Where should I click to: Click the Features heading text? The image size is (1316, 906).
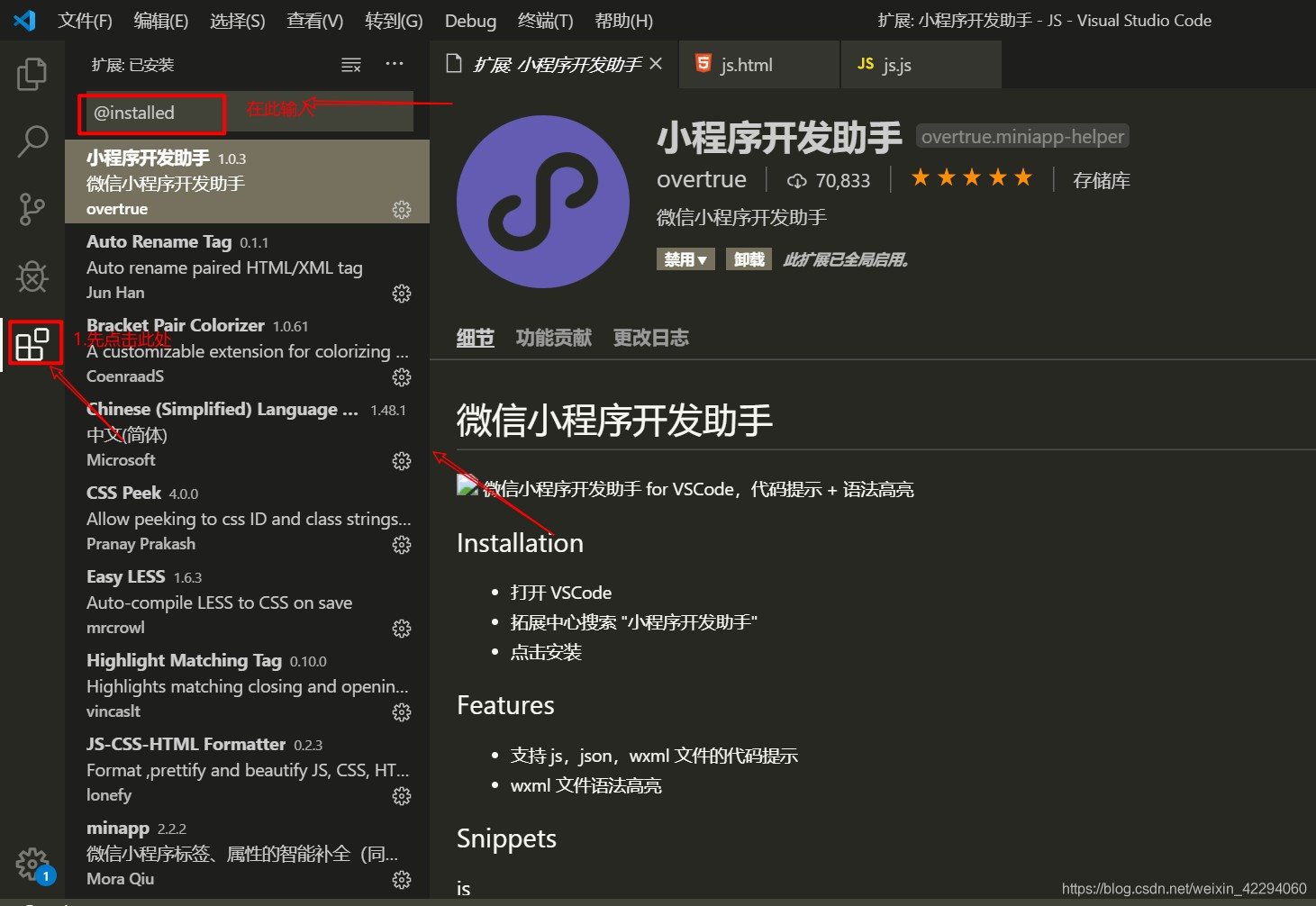(x=505, y=705)
